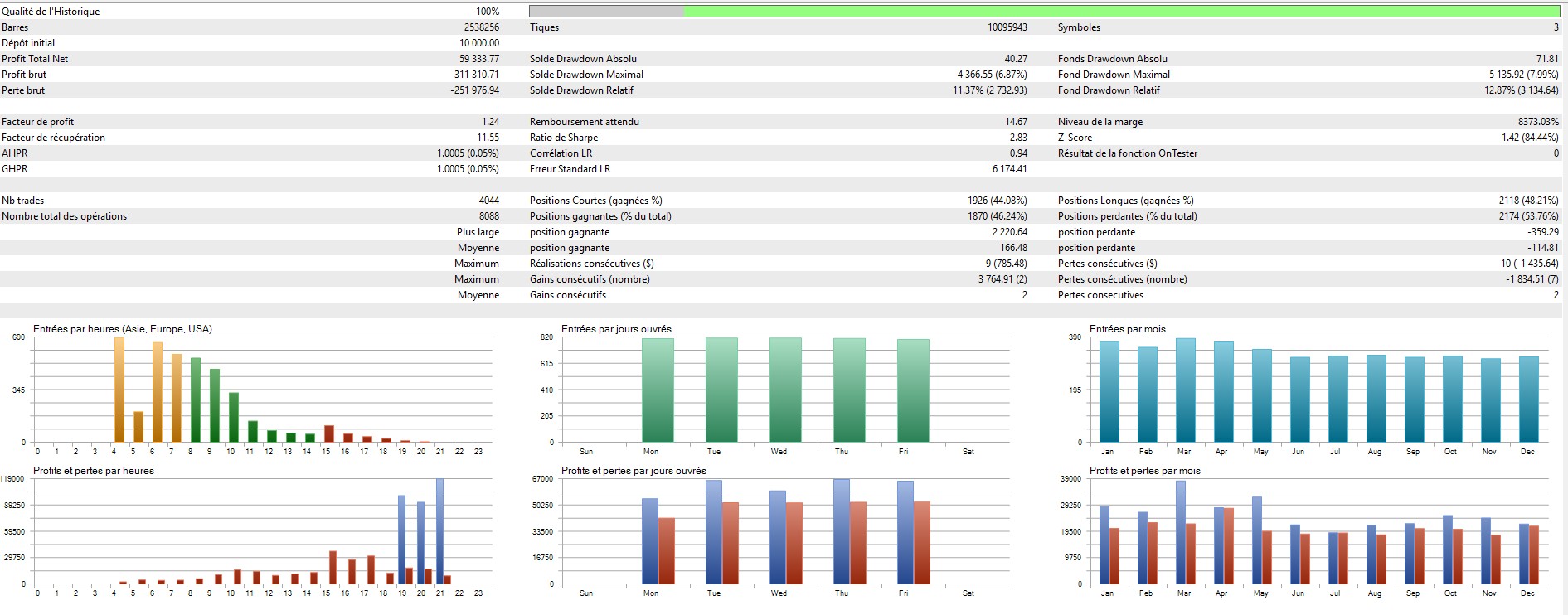Click the net profit value 59 333.77
This screenshot has height=615, width=1568.
pos(479,59)
